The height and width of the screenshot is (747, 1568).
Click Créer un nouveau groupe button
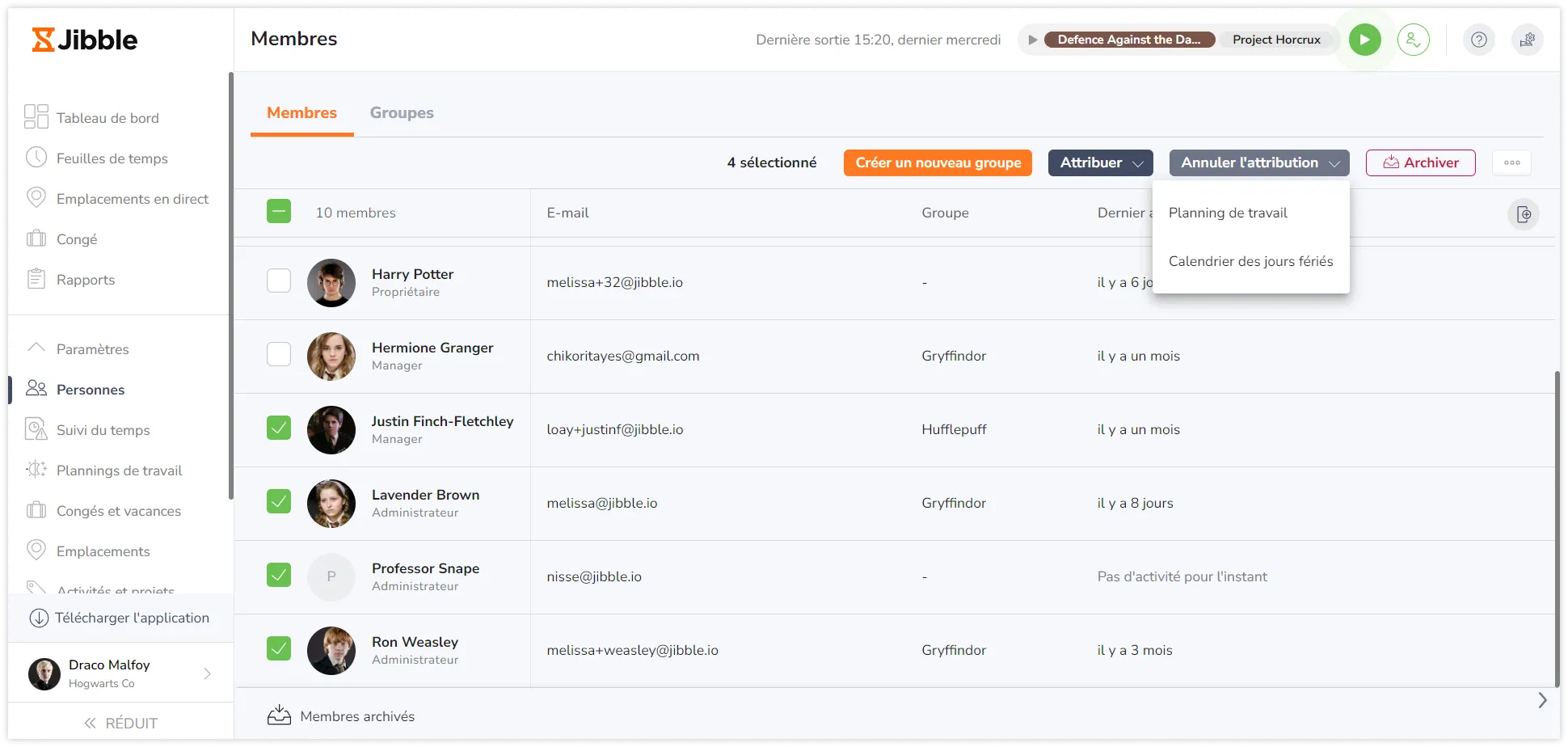(938, 162)
